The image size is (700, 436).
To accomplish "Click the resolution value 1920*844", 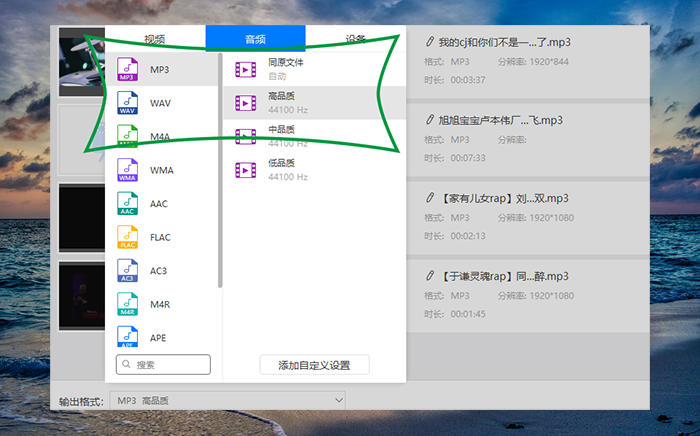I will pos(549,62).
